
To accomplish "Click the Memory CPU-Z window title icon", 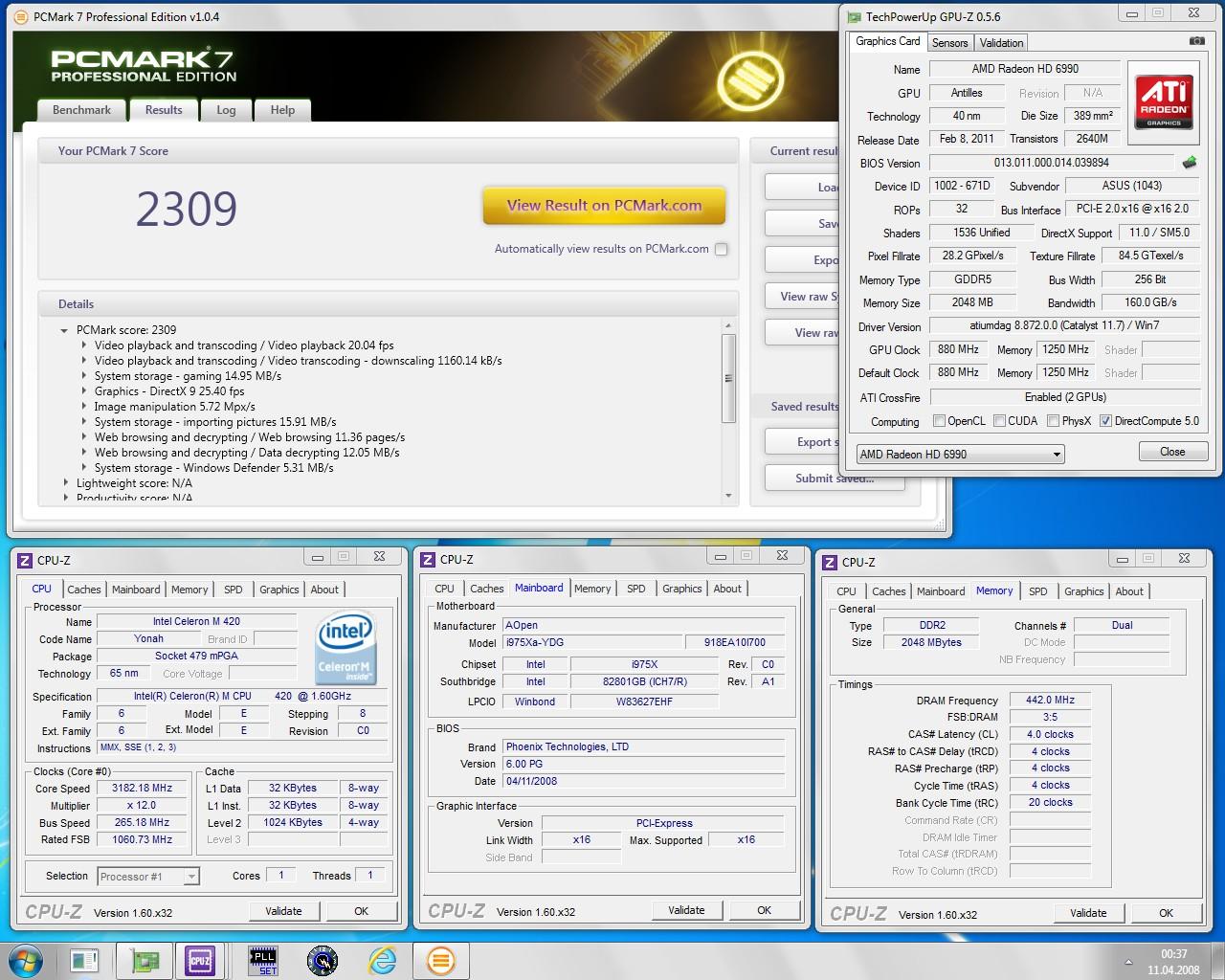I will pyautogui.click(x=830, y=562).
